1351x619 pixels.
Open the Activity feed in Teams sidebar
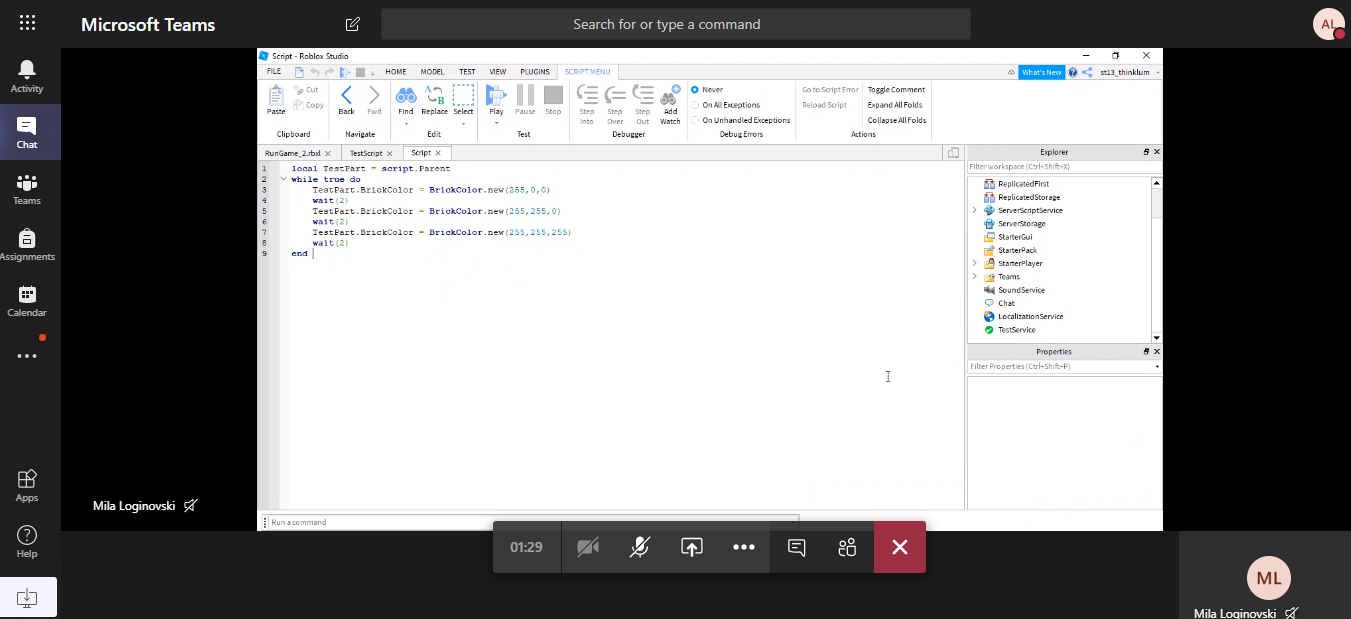(27, 76)
